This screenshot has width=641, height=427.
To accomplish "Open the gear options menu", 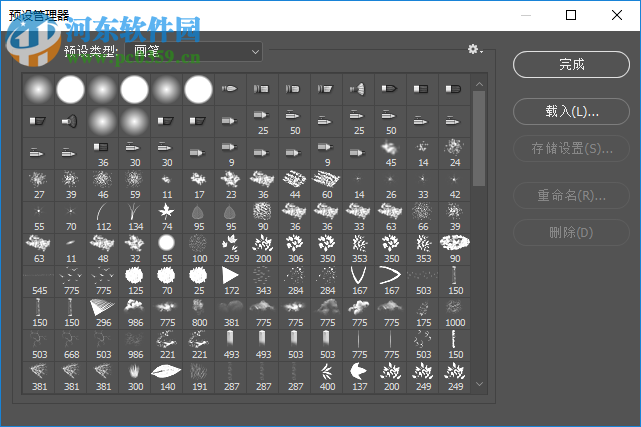I will 475,50.
